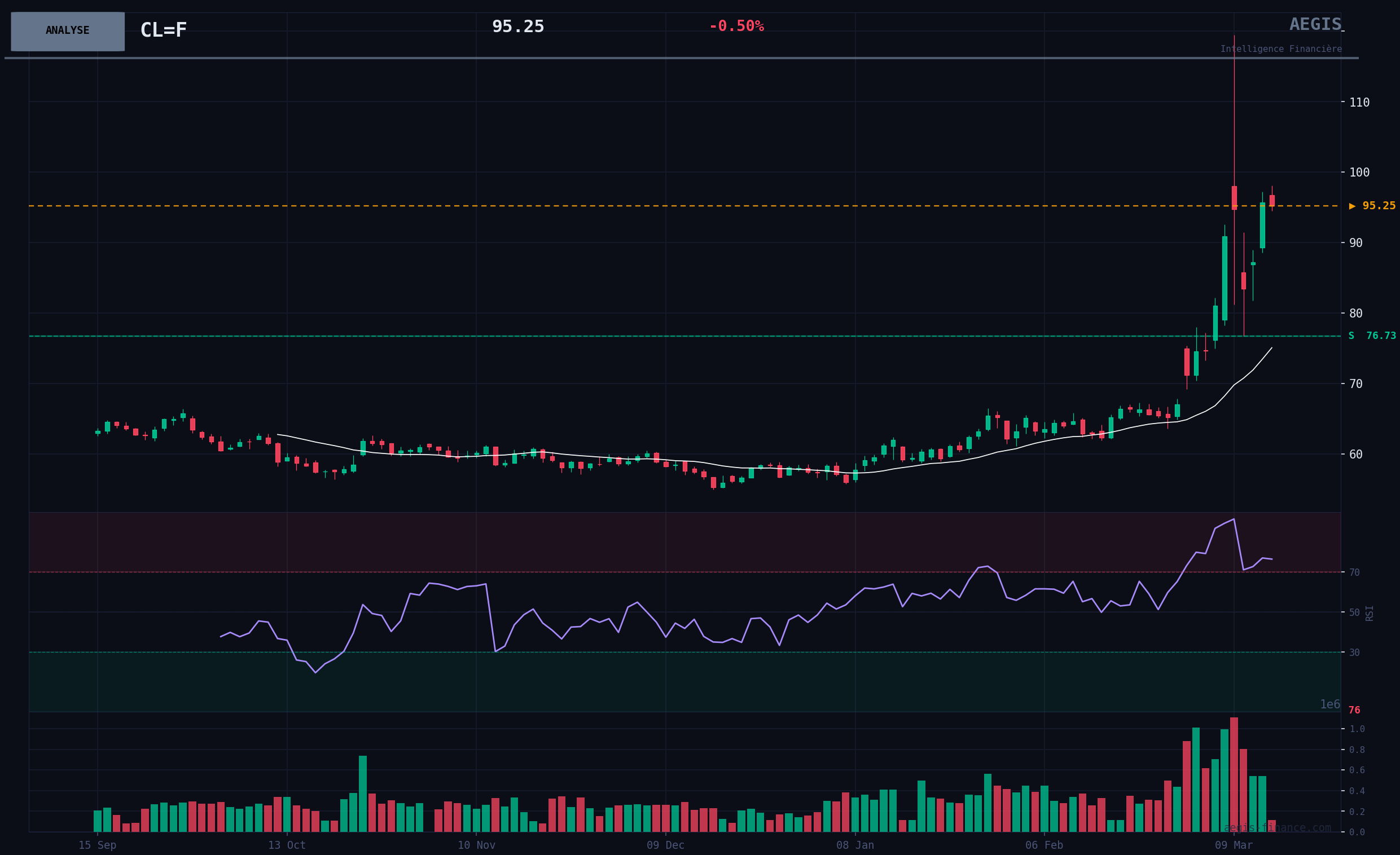The height and width of the screenshot is (855, 1400).
Task: Click the CL=F ticker symbol
Action: pyautogui.click(x=164, y=30)
